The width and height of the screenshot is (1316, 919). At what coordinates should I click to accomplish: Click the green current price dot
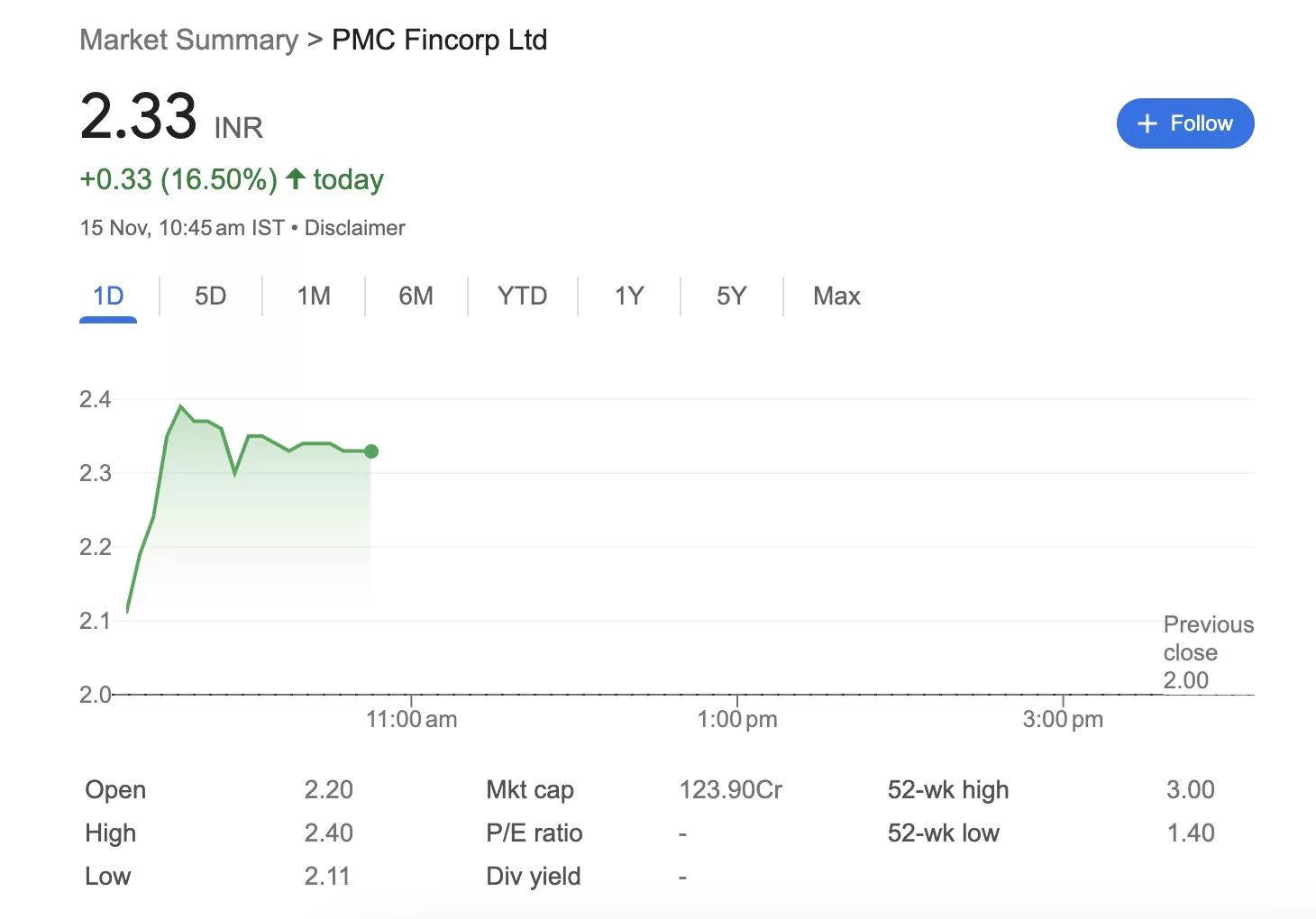(x=370, y=451)
